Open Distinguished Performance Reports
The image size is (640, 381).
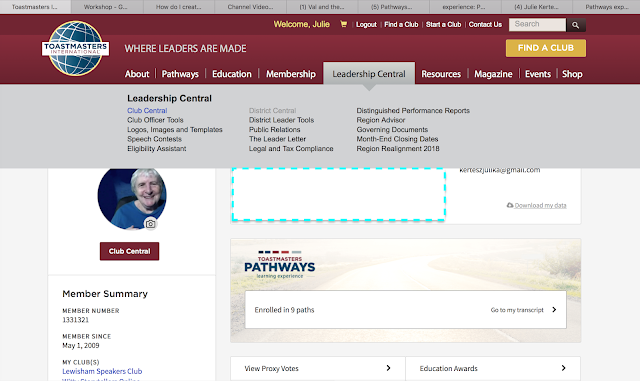point(413,111)
